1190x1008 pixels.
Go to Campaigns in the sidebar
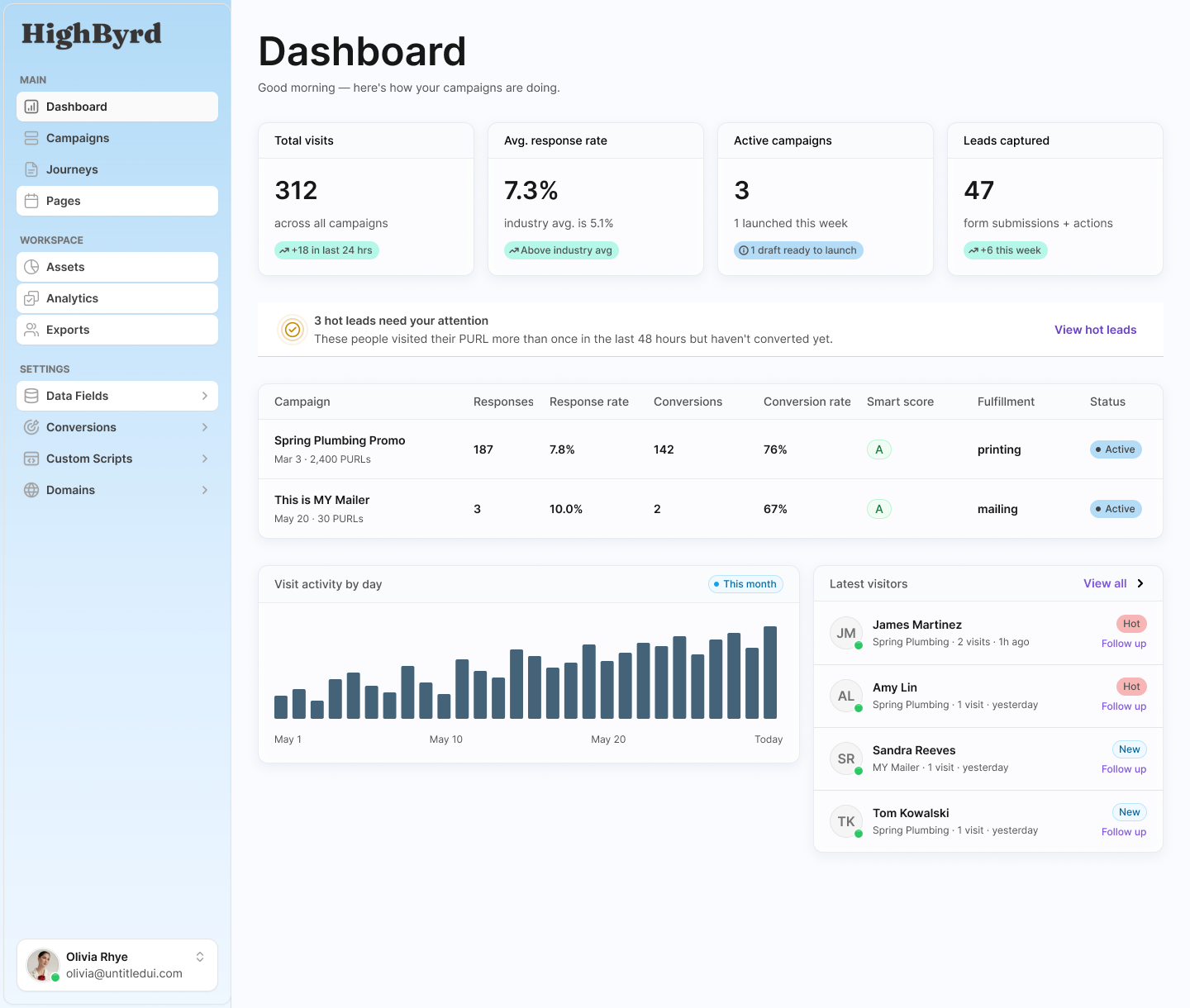[117, 138]
